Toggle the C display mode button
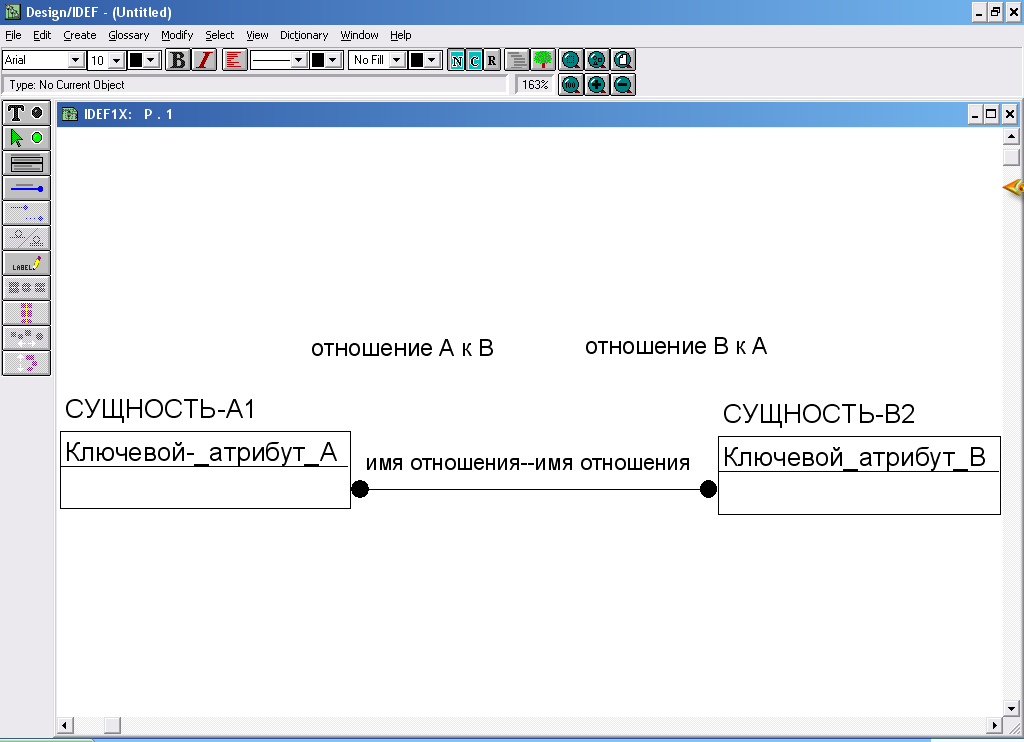Screen dimensions: 1024x742 click(475, 61)
